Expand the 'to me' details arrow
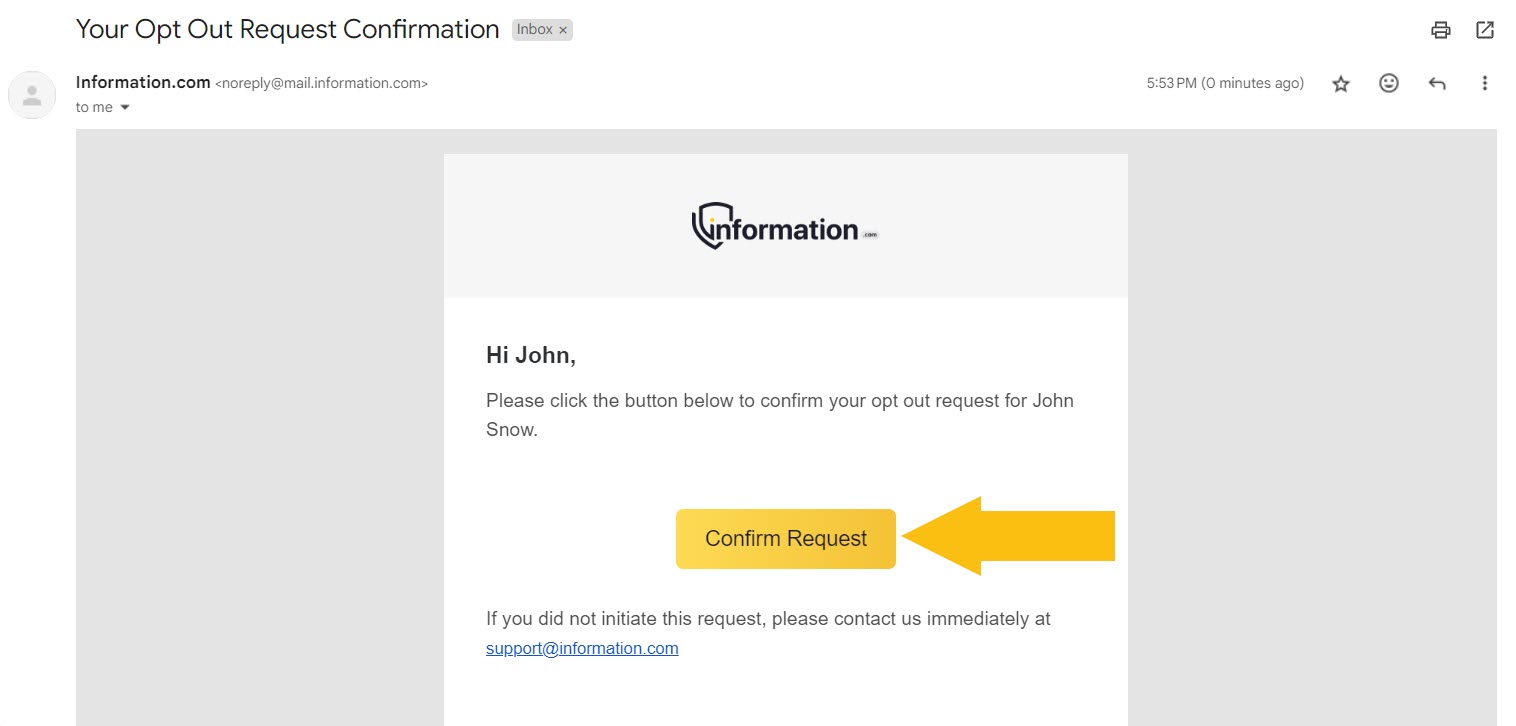Screen dimensions: 1516x726 point(125,107)
